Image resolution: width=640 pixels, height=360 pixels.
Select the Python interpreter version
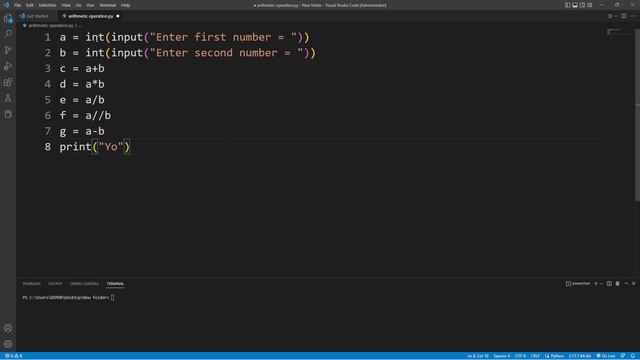pyautogui.click(x=580, y=356)
